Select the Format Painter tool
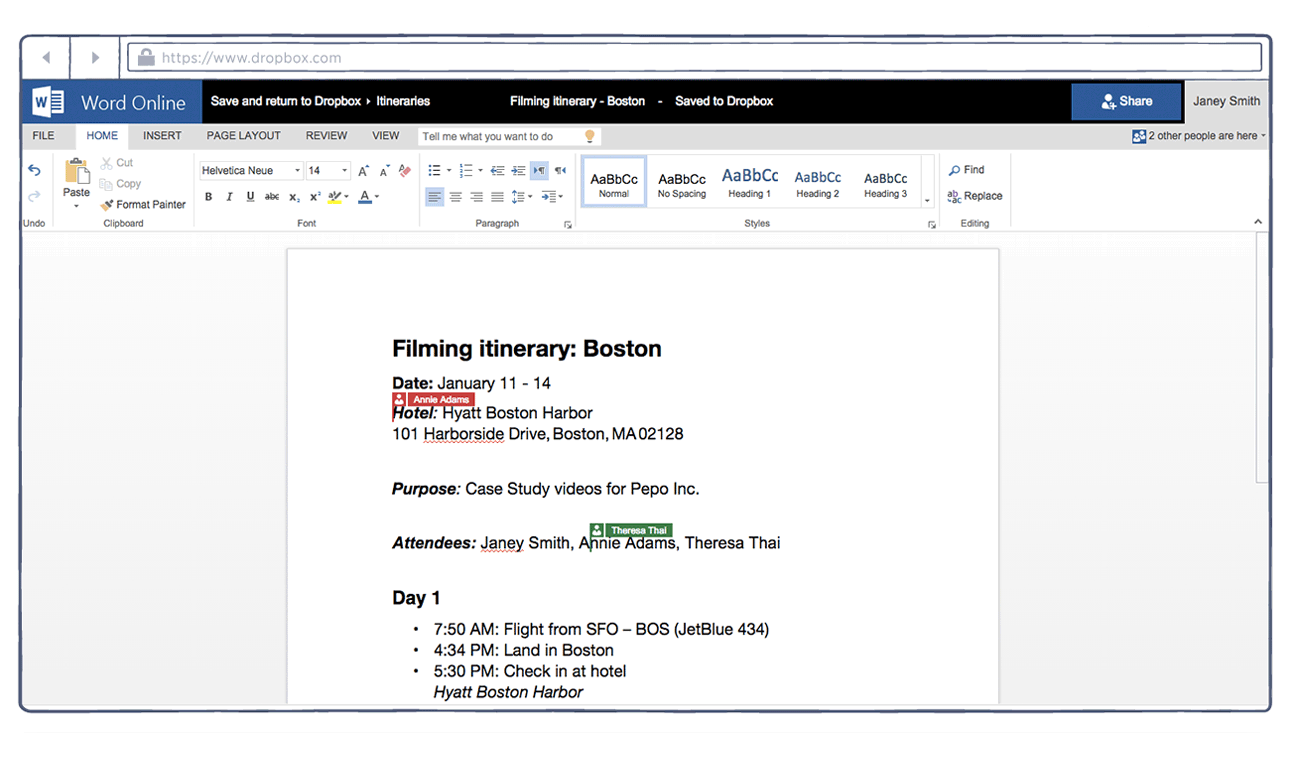1300x760 pixels. click(x=143, y=204)
